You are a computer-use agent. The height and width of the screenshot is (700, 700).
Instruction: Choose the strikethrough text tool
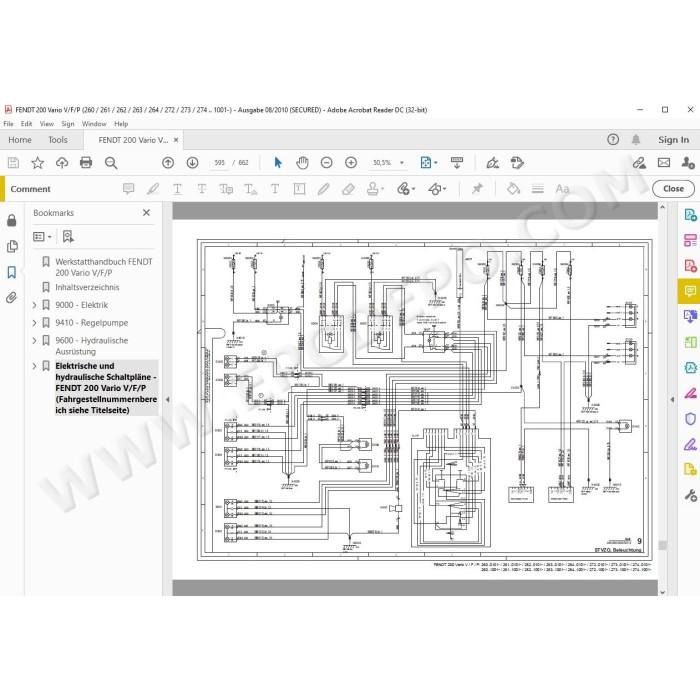pyautogui.click(x=202, y=189)
